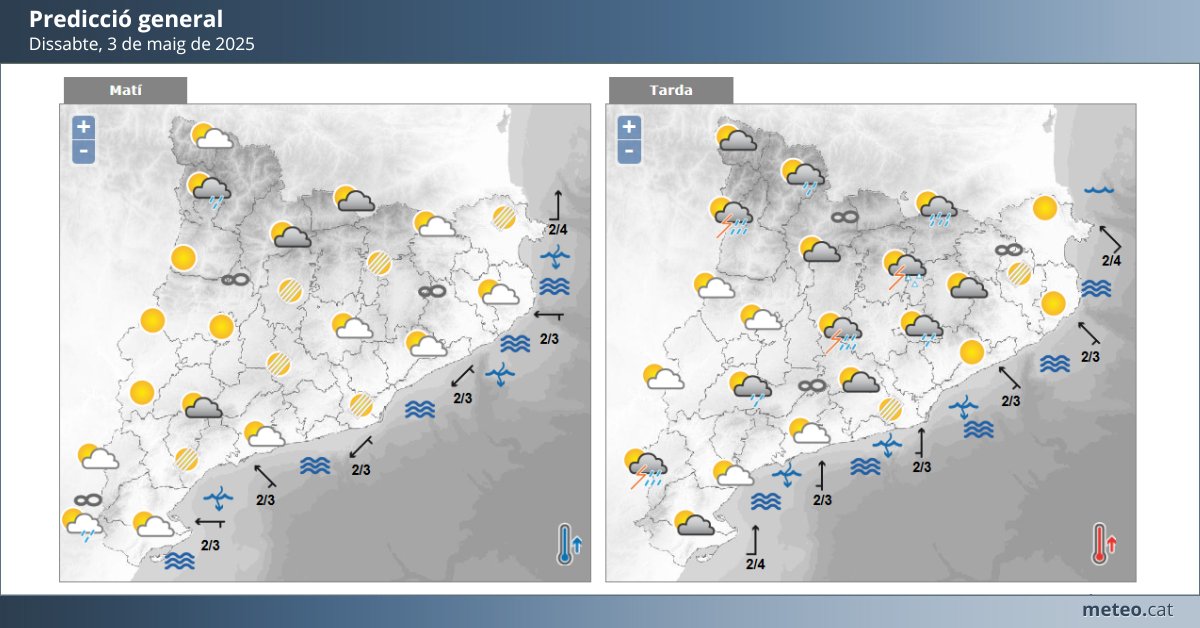Screen dimensions: 1200x628
Task: Click the blue rising-temperature thermometer icon
Action: pyautogui.click(x=569, y=544)
